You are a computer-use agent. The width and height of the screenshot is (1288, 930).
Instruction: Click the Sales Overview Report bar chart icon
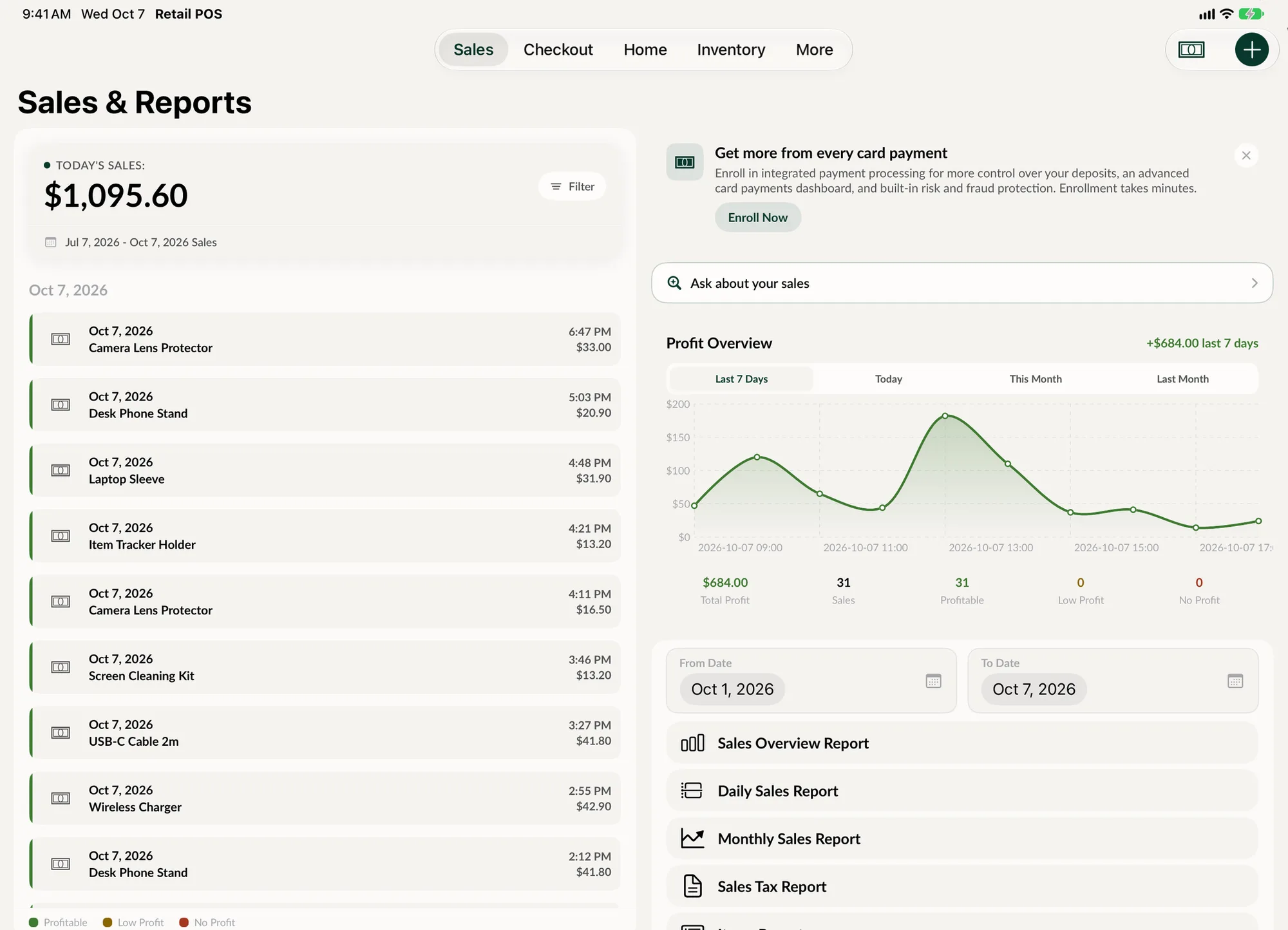(x=692, y=743)
